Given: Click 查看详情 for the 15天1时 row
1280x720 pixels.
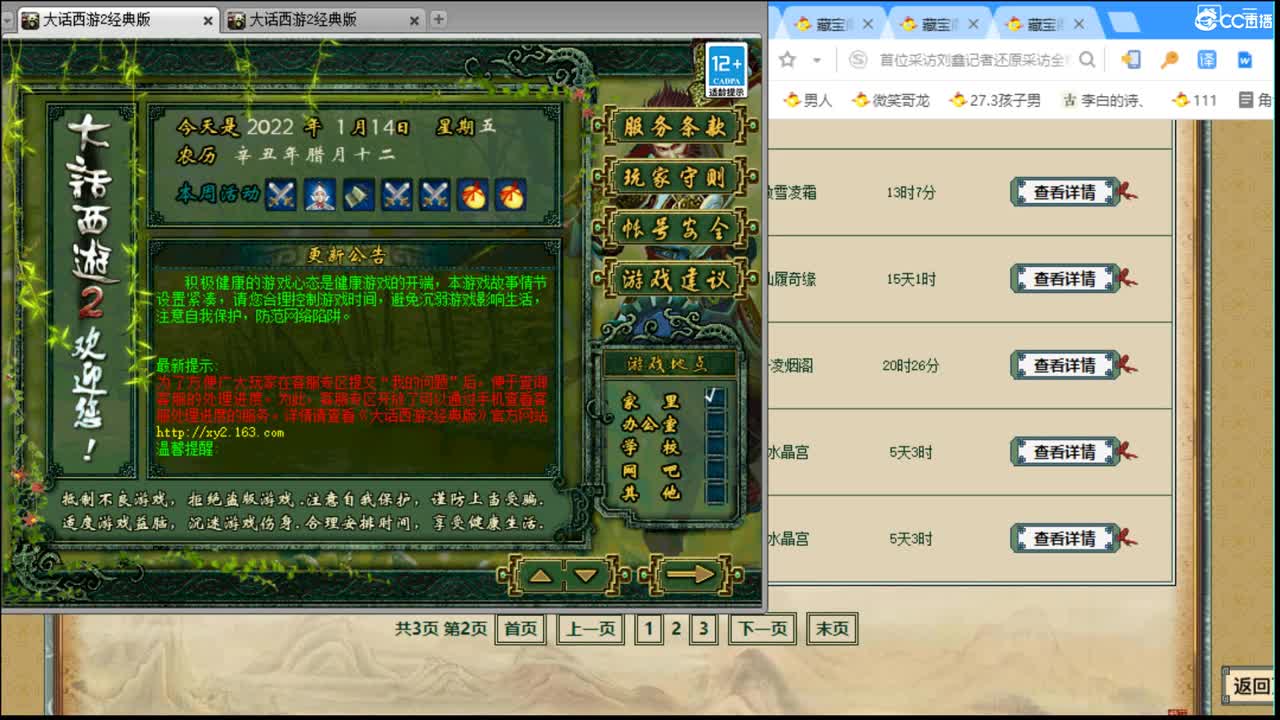Looking at the screenshot, I should pyautogui.click(x=1066, y=279).
